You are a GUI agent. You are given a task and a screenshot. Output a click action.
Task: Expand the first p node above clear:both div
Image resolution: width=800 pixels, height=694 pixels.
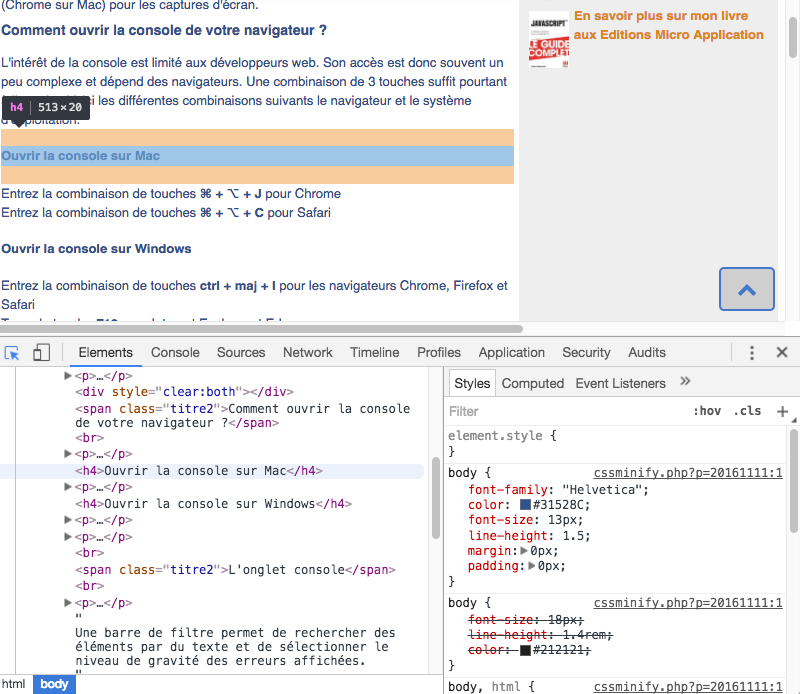[x=67, y=376]
